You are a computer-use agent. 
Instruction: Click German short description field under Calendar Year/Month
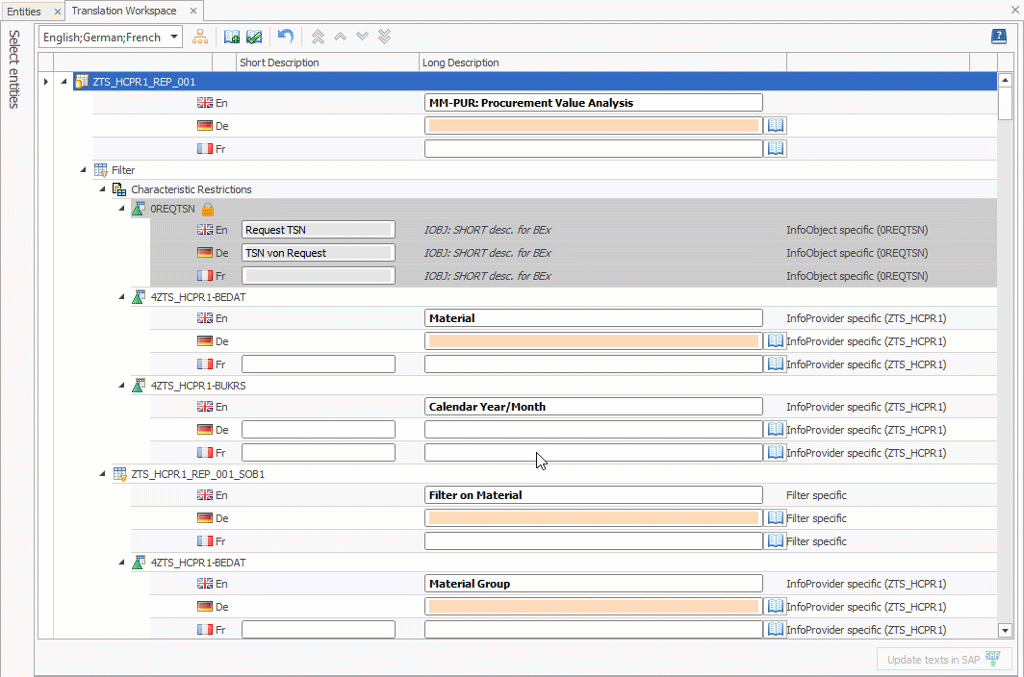pos(318,430)
